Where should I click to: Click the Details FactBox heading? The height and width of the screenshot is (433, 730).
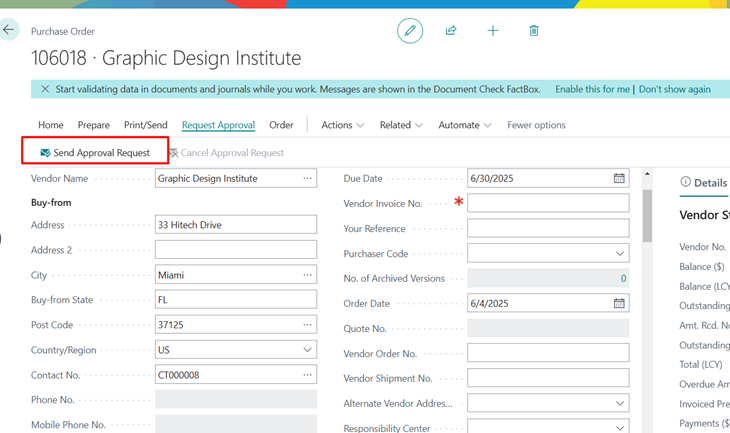(710, 183)
